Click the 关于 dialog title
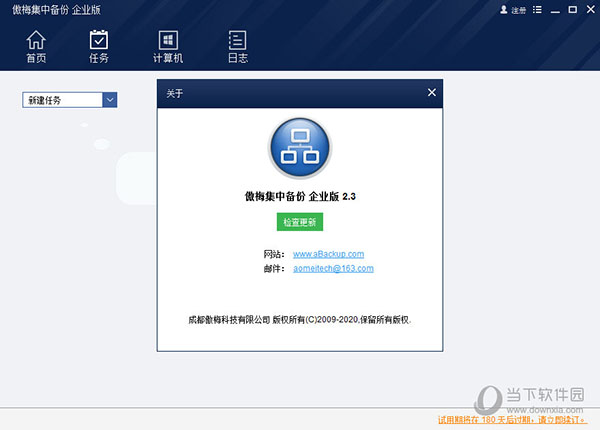Image resolution: width=600 pixels, height=430 pixels. (x=174, y=93)
